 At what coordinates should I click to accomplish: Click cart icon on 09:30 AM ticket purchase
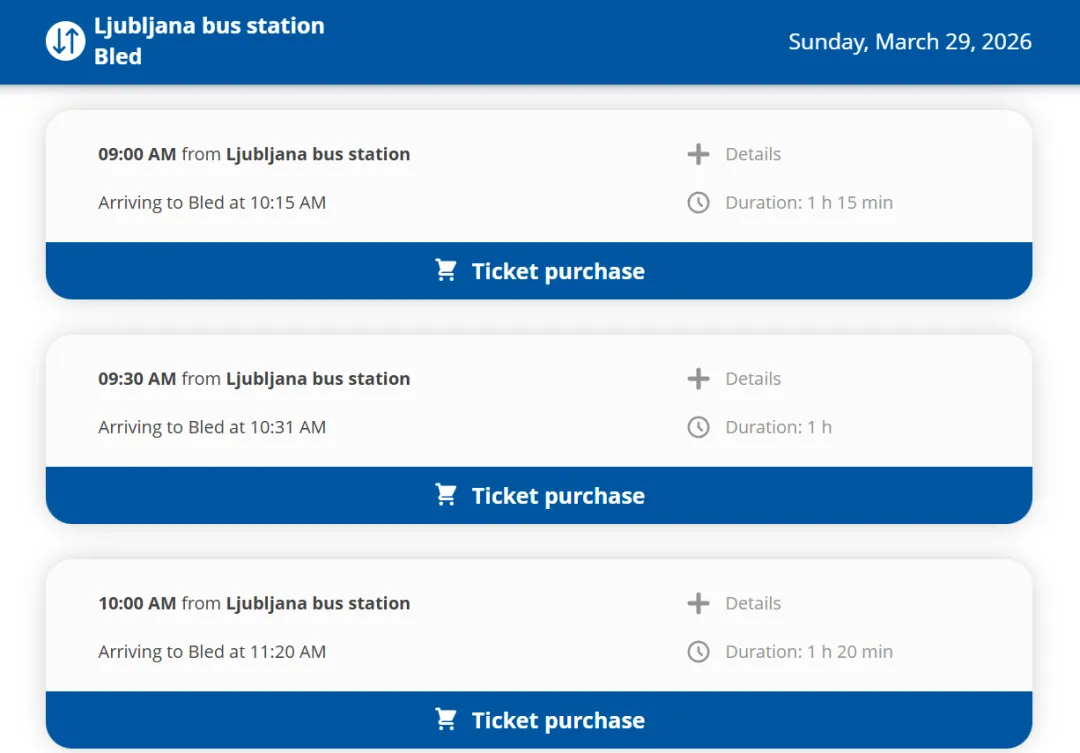[x=446, y=495]
